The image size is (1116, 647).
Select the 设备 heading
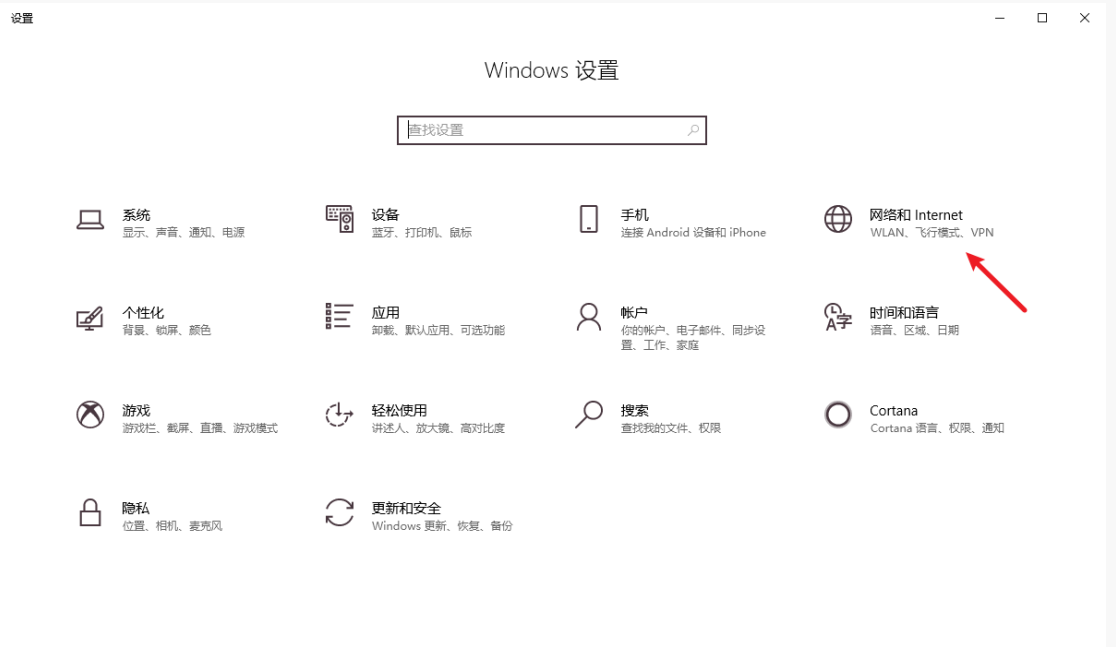[385, 215]
